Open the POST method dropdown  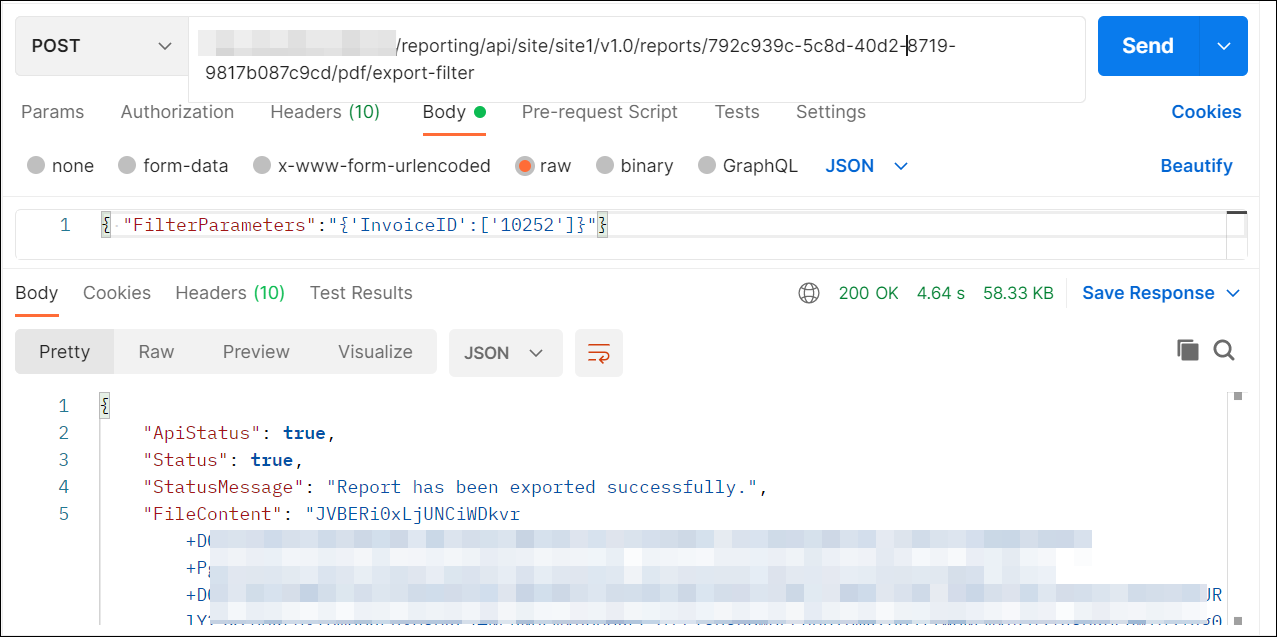click(102, 46)
